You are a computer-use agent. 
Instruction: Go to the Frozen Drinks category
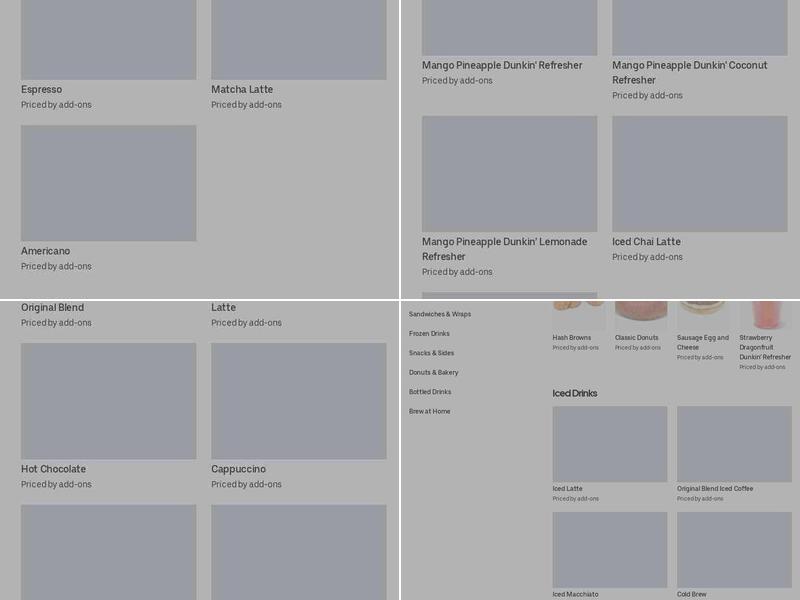click(429, 334)
